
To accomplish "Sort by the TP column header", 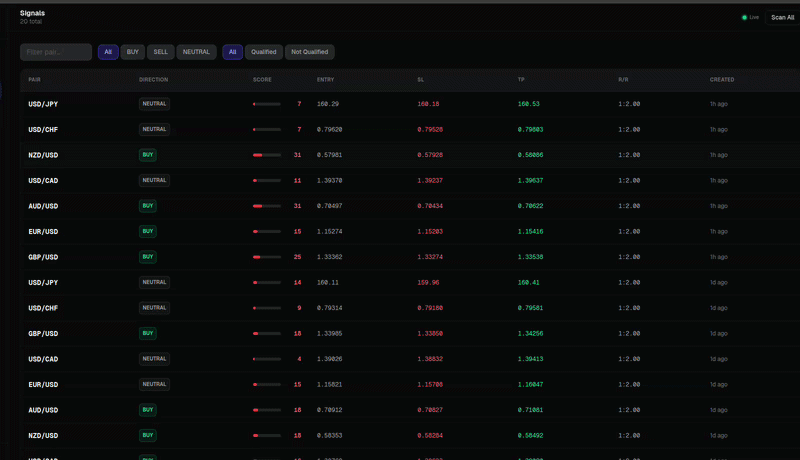I will [521, 80].
